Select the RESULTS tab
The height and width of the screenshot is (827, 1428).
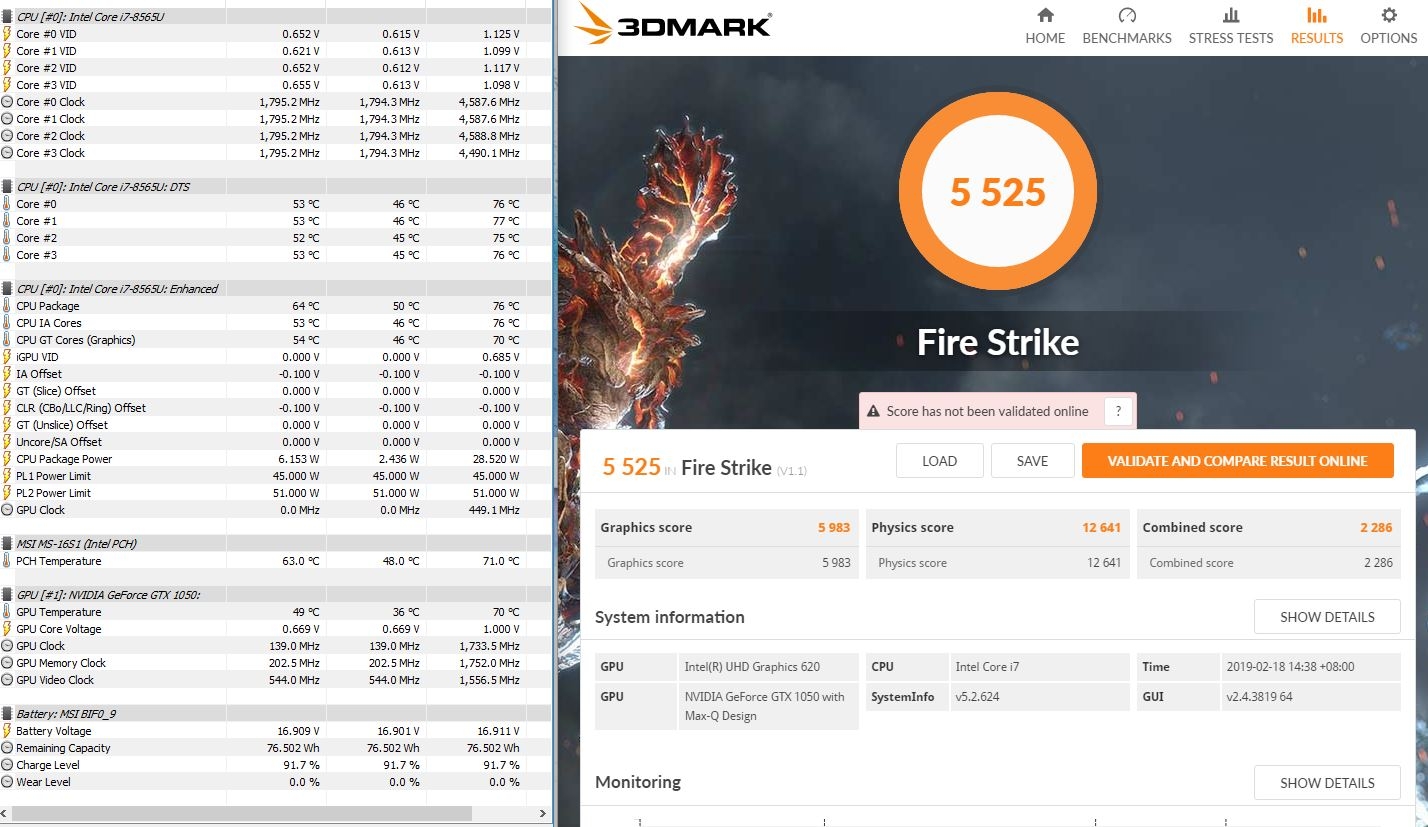point(1317,26)
